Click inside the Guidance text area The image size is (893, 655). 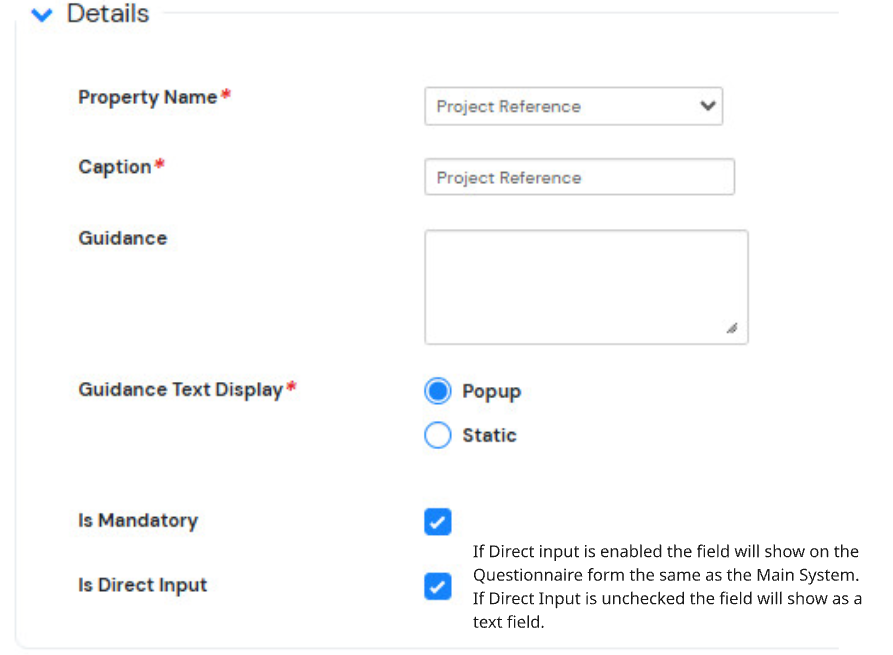pyautogui.click(x=586, y=287)
